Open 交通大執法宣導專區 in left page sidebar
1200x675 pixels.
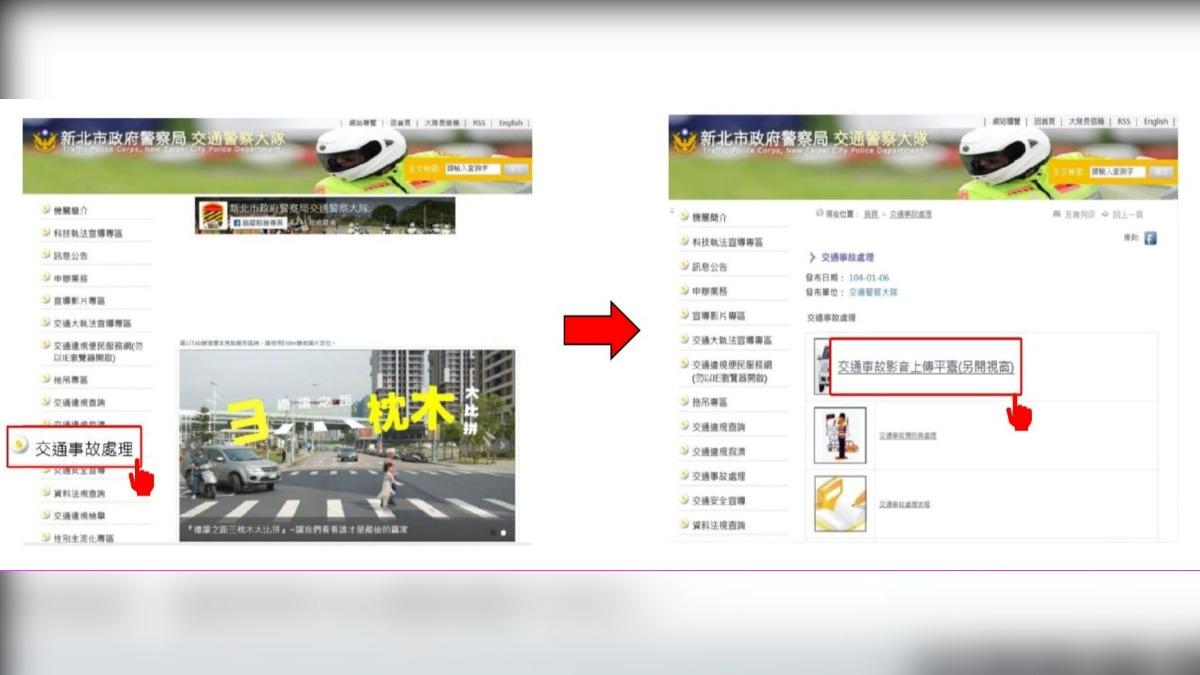tap(92, 323)
